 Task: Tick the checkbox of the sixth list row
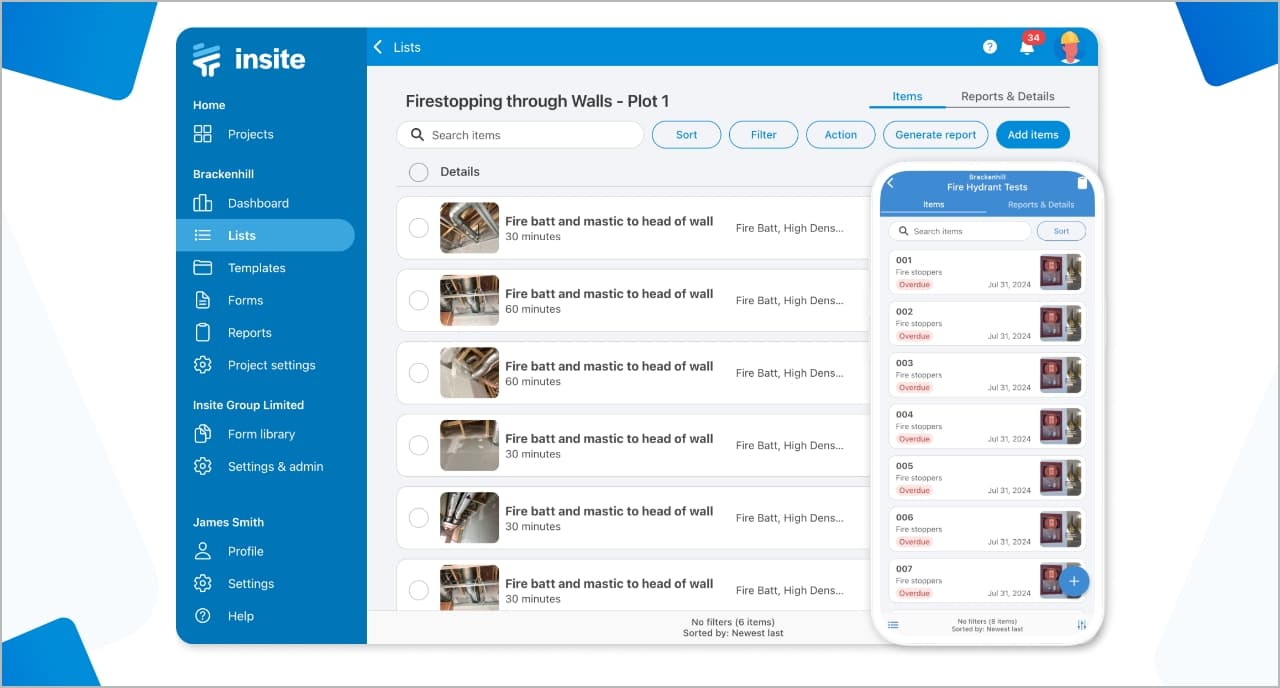coord(419,590)
